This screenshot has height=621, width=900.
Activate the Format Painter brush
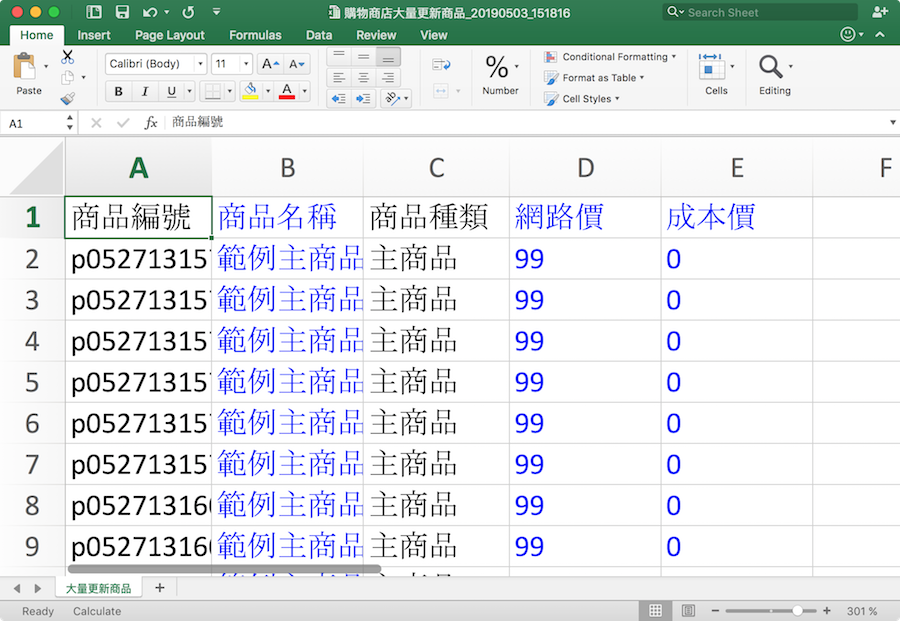point(68,99)
